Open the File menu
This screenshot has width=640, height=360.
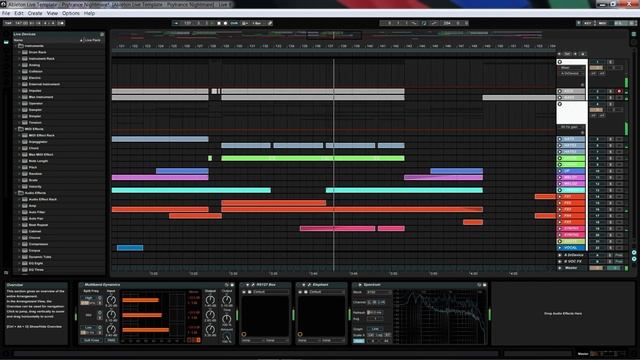pos(6,13)
